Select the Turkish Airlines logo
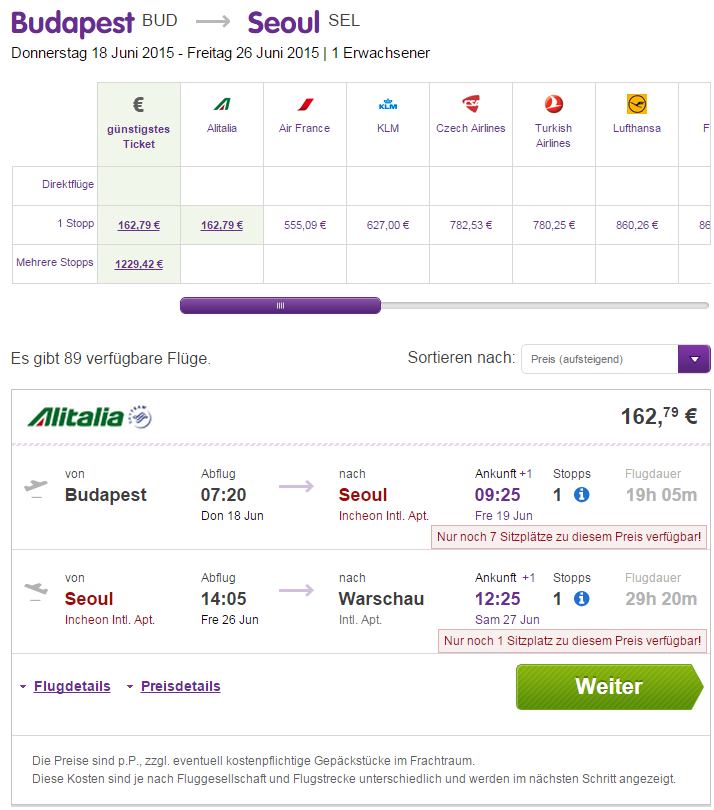Viewport: 714px width, 810px height. pos(553,104)
